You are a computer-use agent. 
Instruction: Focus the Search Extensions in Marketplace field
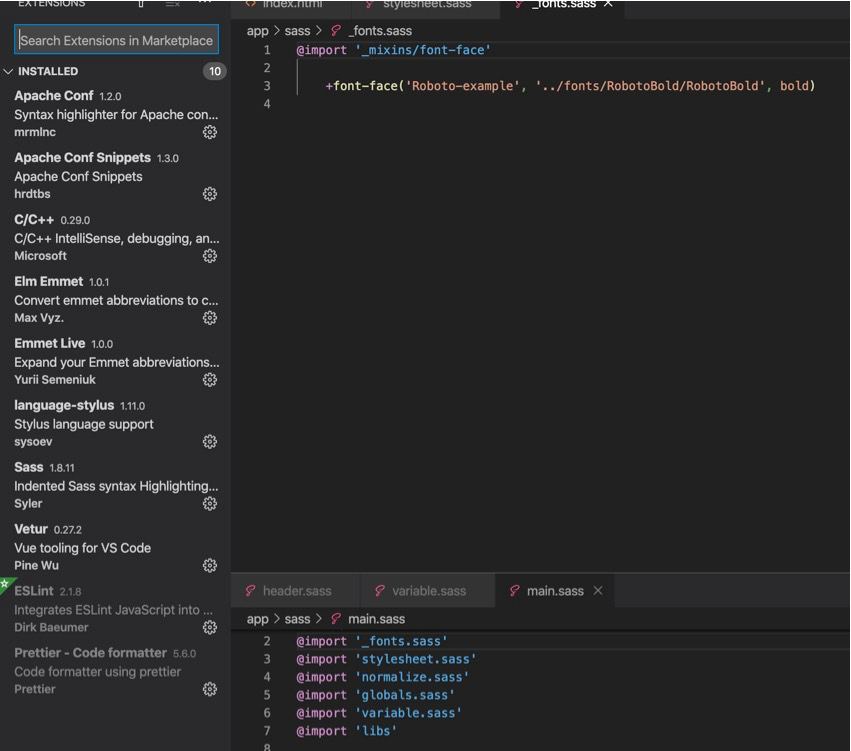coord(116,40)
